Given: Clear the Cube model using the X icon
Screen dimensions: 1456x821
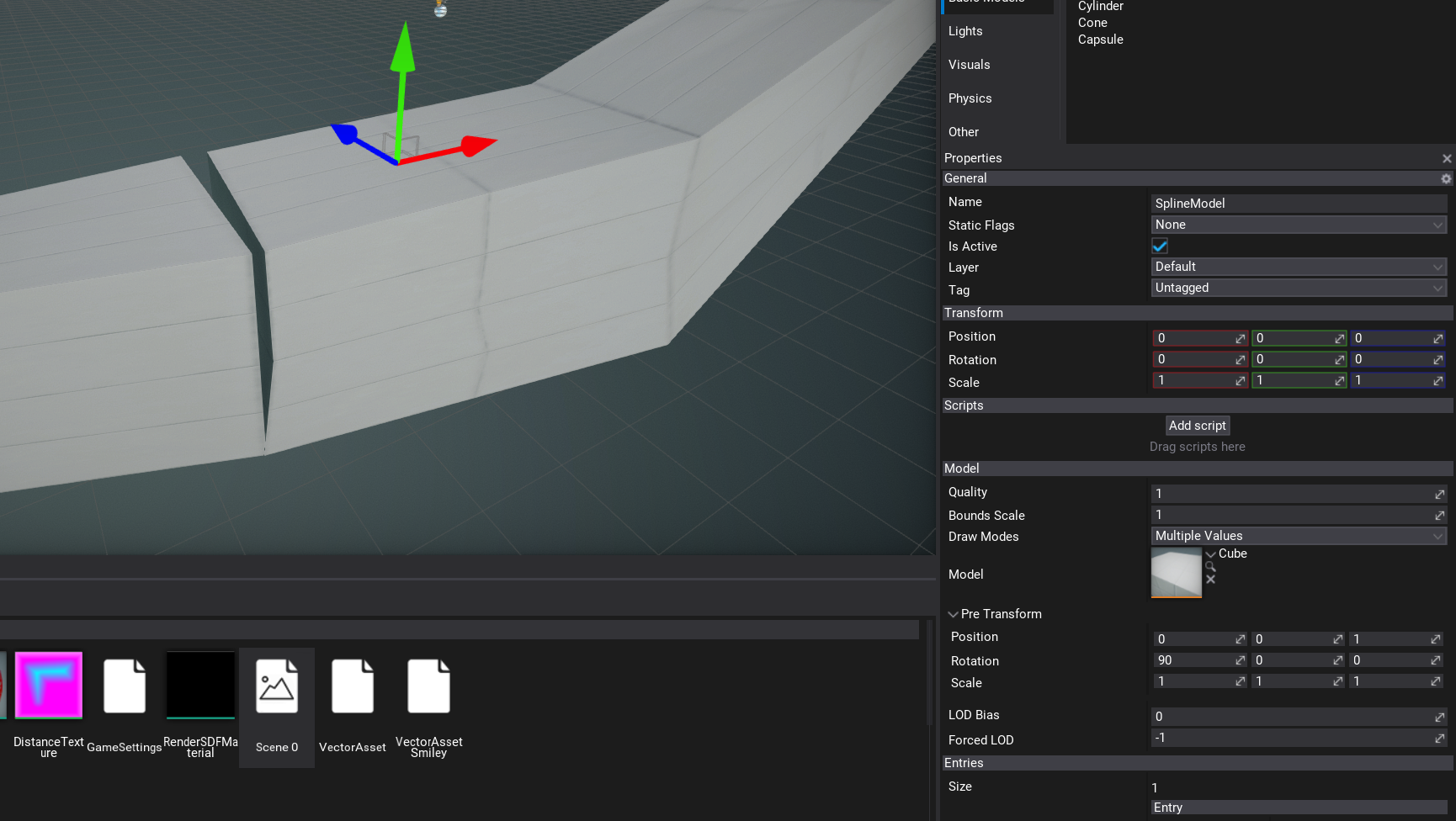Looking at the screenshot, I should click(x=1210, y=579).
